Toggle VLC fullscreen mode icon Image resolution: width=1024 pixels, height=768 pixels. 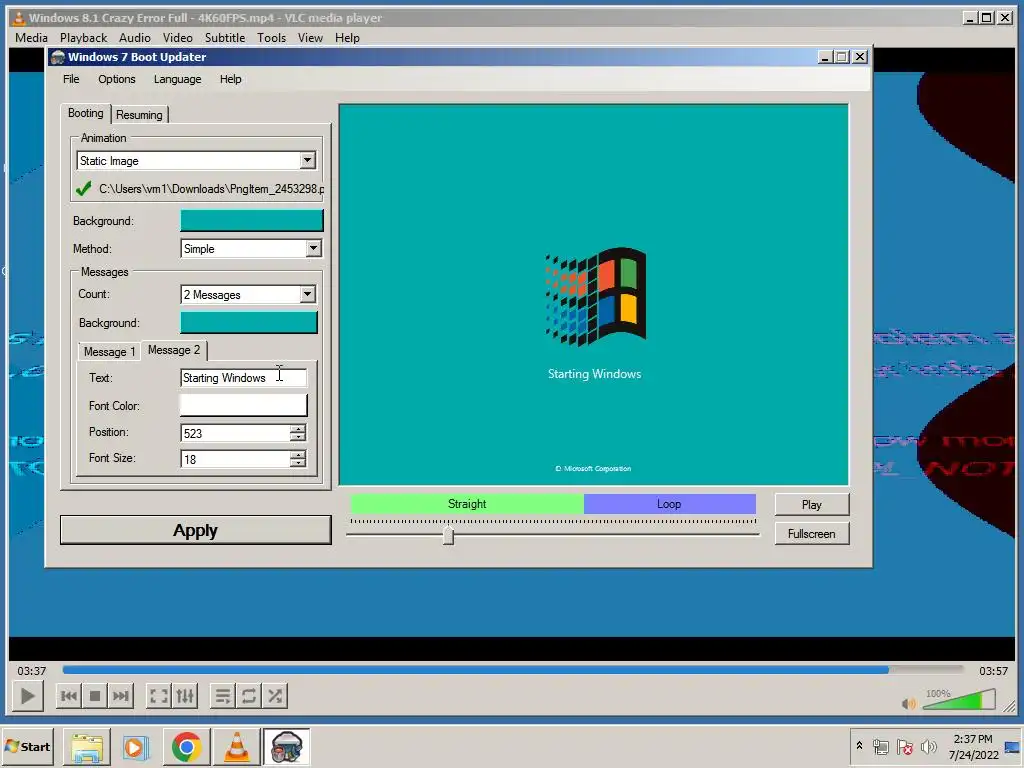coord(159,696)
